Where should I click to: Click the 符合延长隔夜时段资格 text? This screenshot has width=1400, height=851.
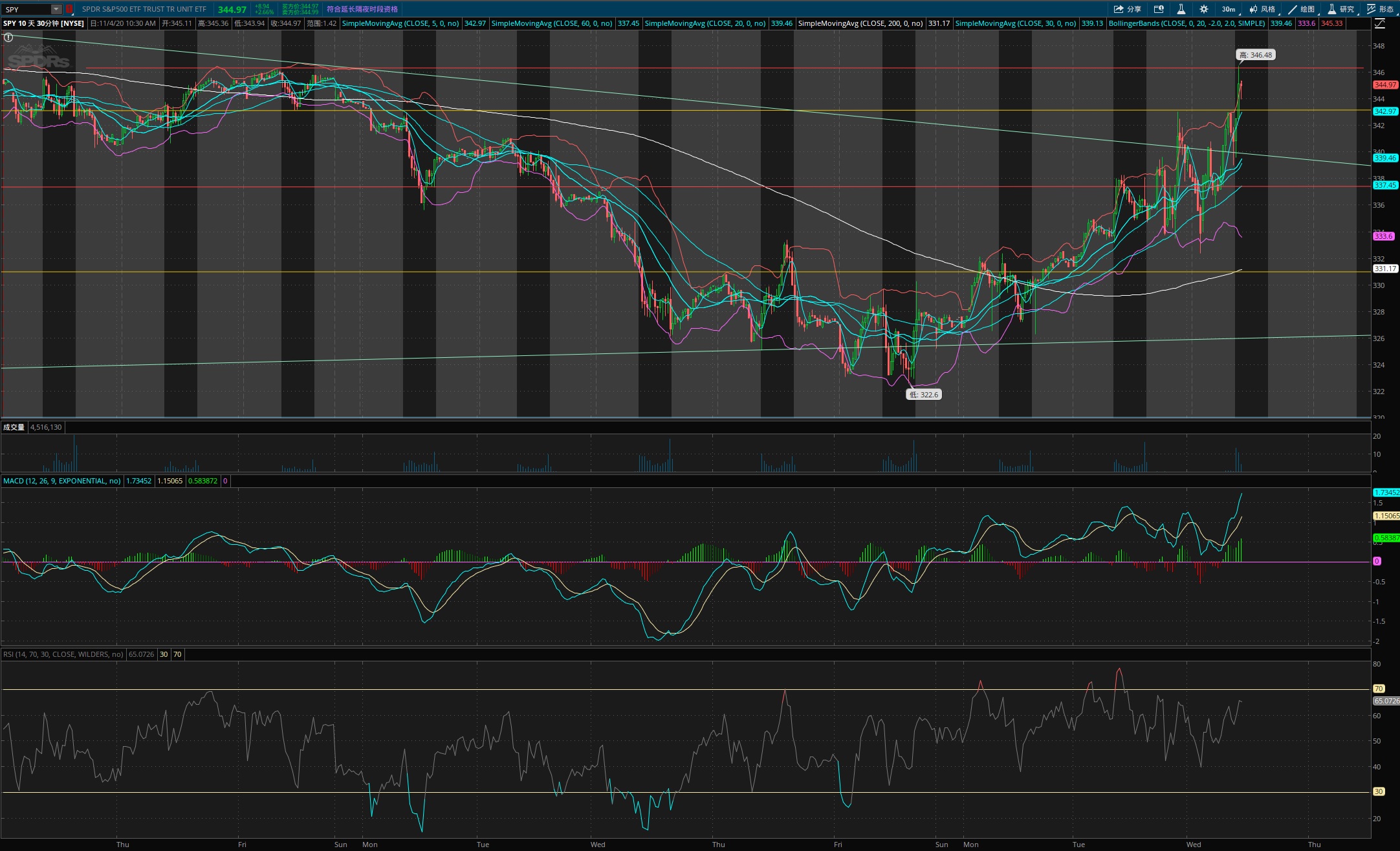362,9
